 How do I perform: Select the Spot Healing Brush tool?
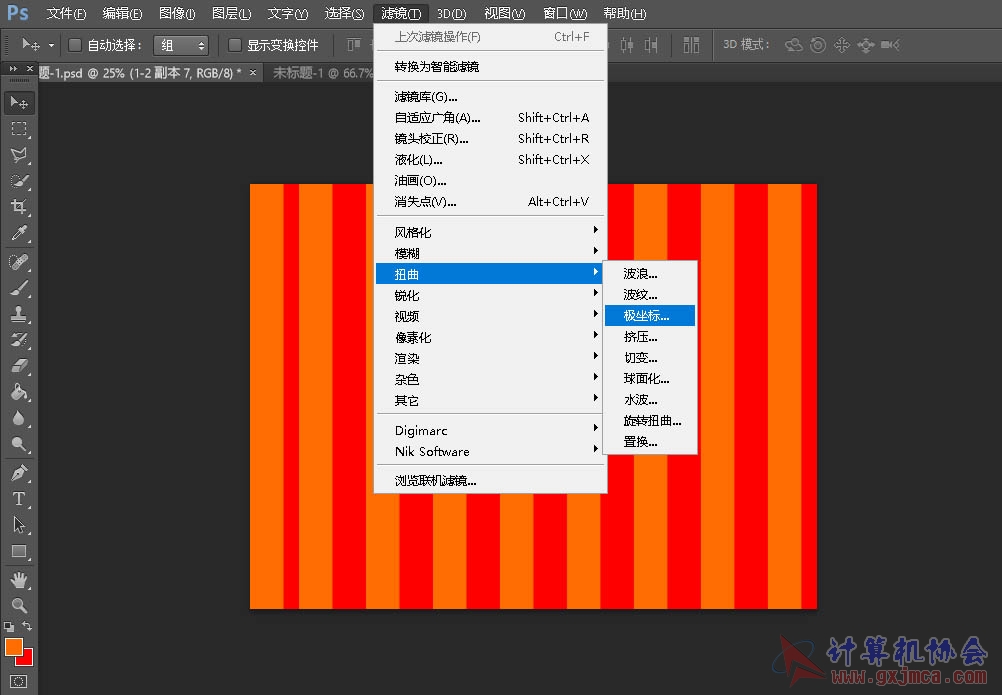[19, 262]
